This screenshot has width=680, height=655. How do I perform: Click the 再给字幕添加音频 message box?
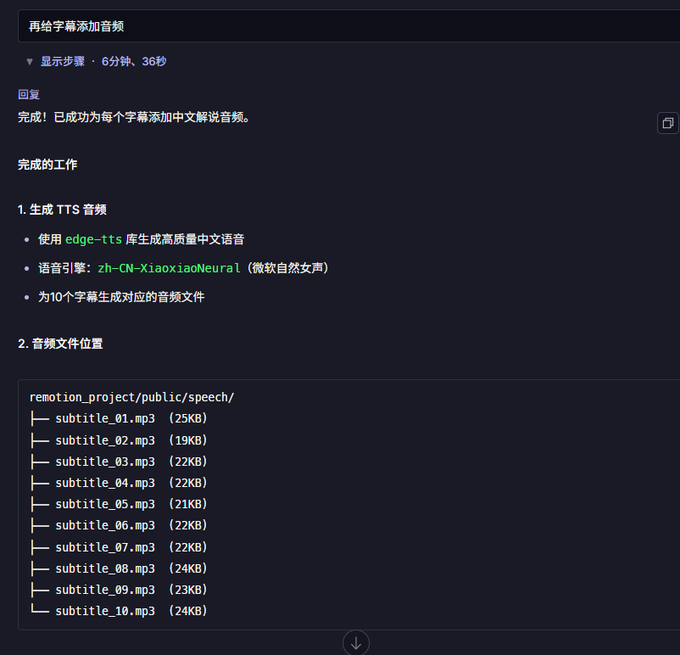349,26
